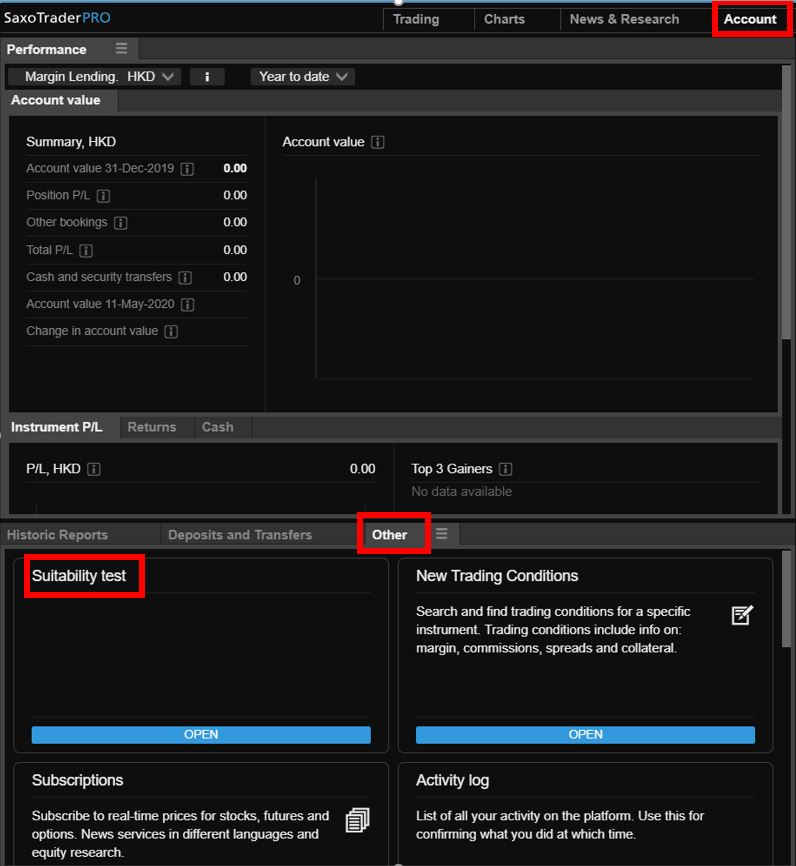Click the lower panel vertical scrollbar
Image resolution: width=796 pixels, height=866 pixels.
pyautogui.click(x=787, y=599)
